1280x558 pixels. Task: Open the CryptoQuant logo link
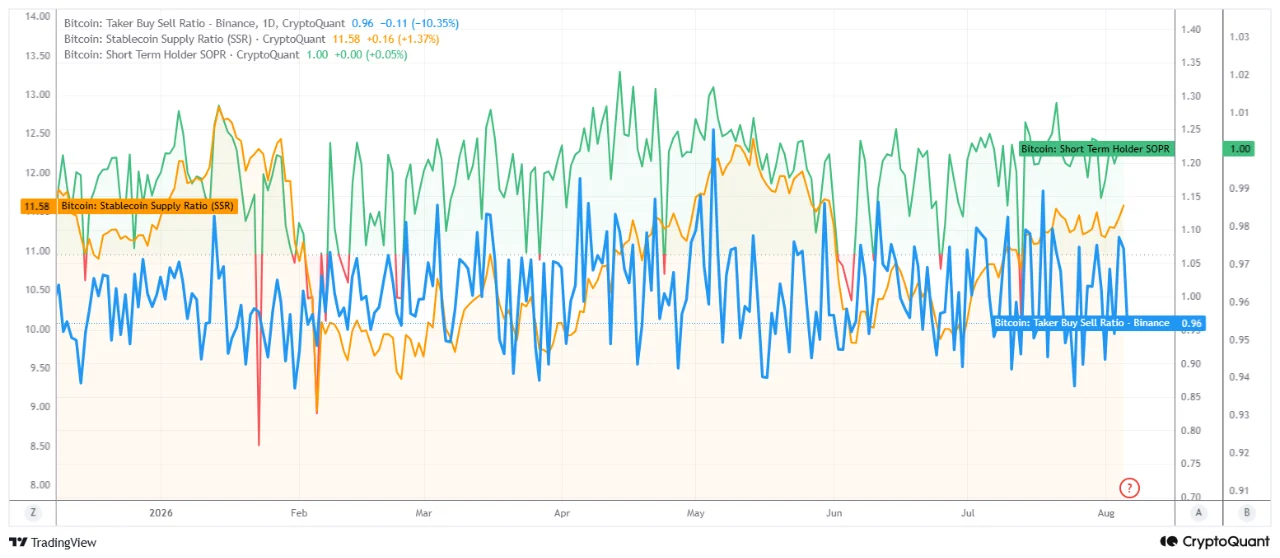pyautogui.click(x=1213, y=541)
